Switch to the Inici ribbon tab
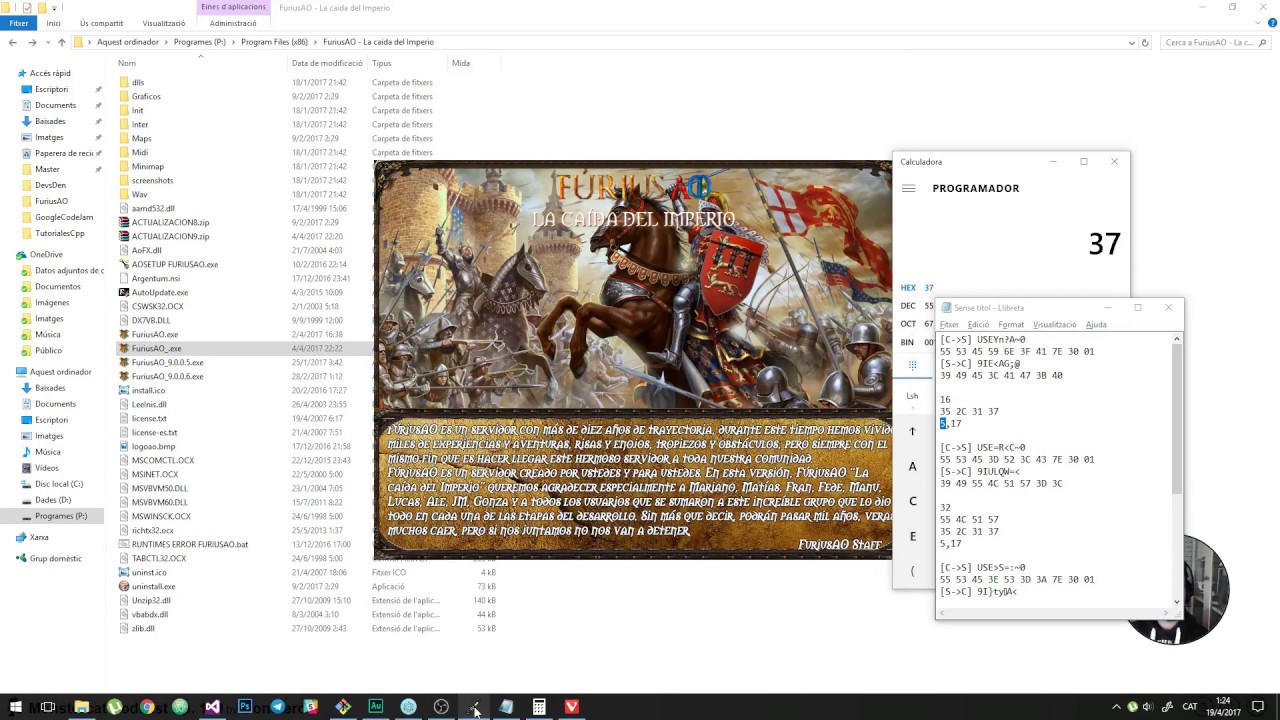This screenshot has width=1280, height=720. pos(53,23)
